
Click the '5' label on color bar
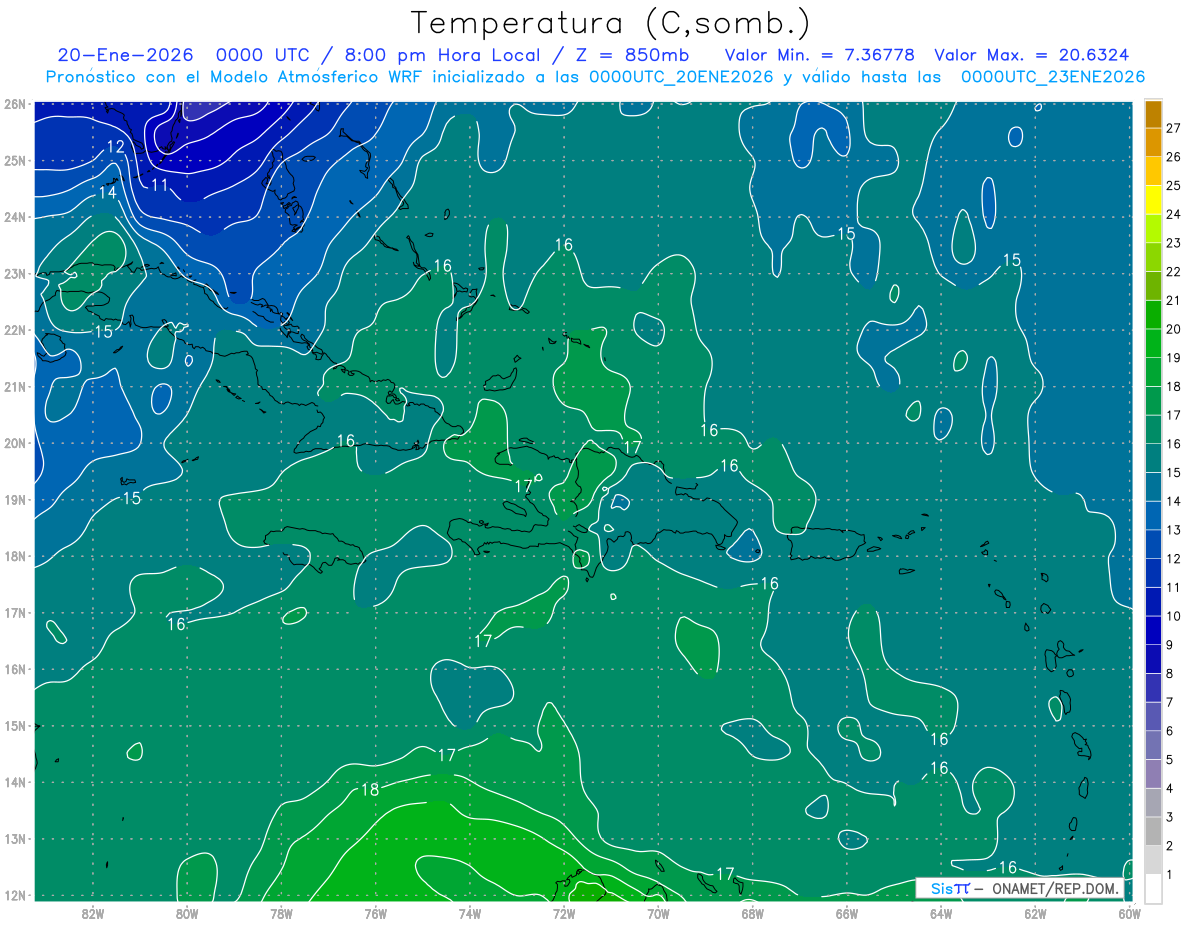click(x=1170, y=760)
